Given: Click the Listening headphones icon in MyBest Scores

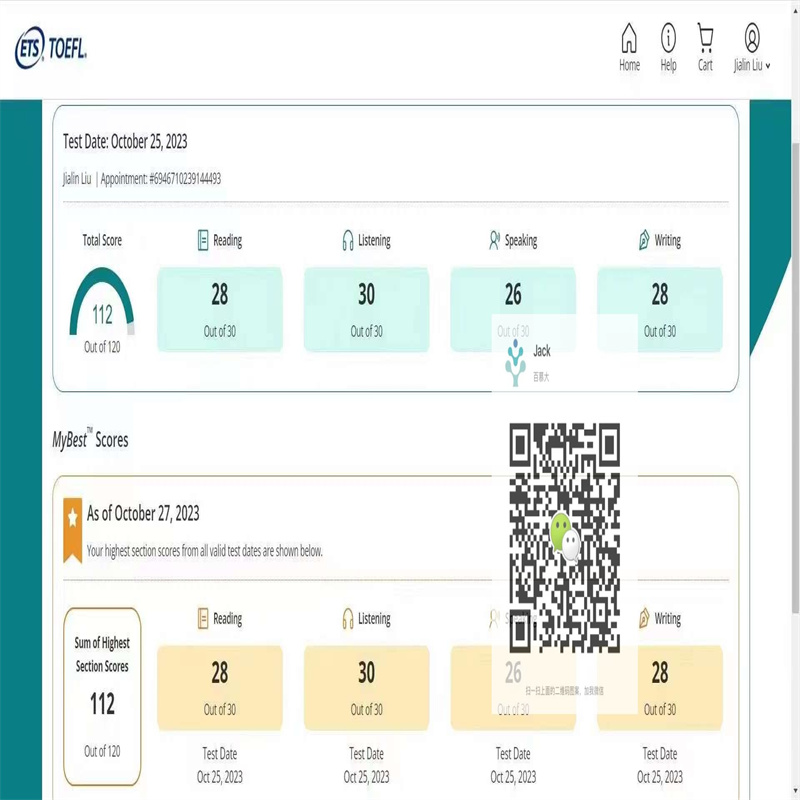Looking at the screenshot, I should (348, 618).
